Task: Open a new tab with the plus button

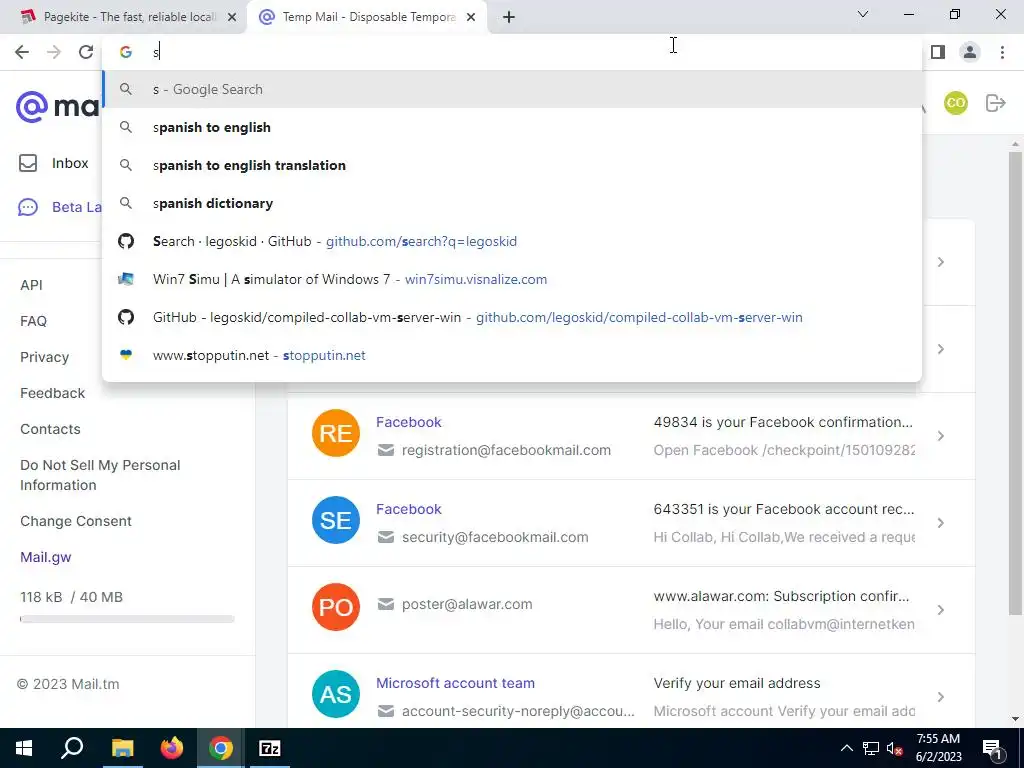Action: [509, 17]
